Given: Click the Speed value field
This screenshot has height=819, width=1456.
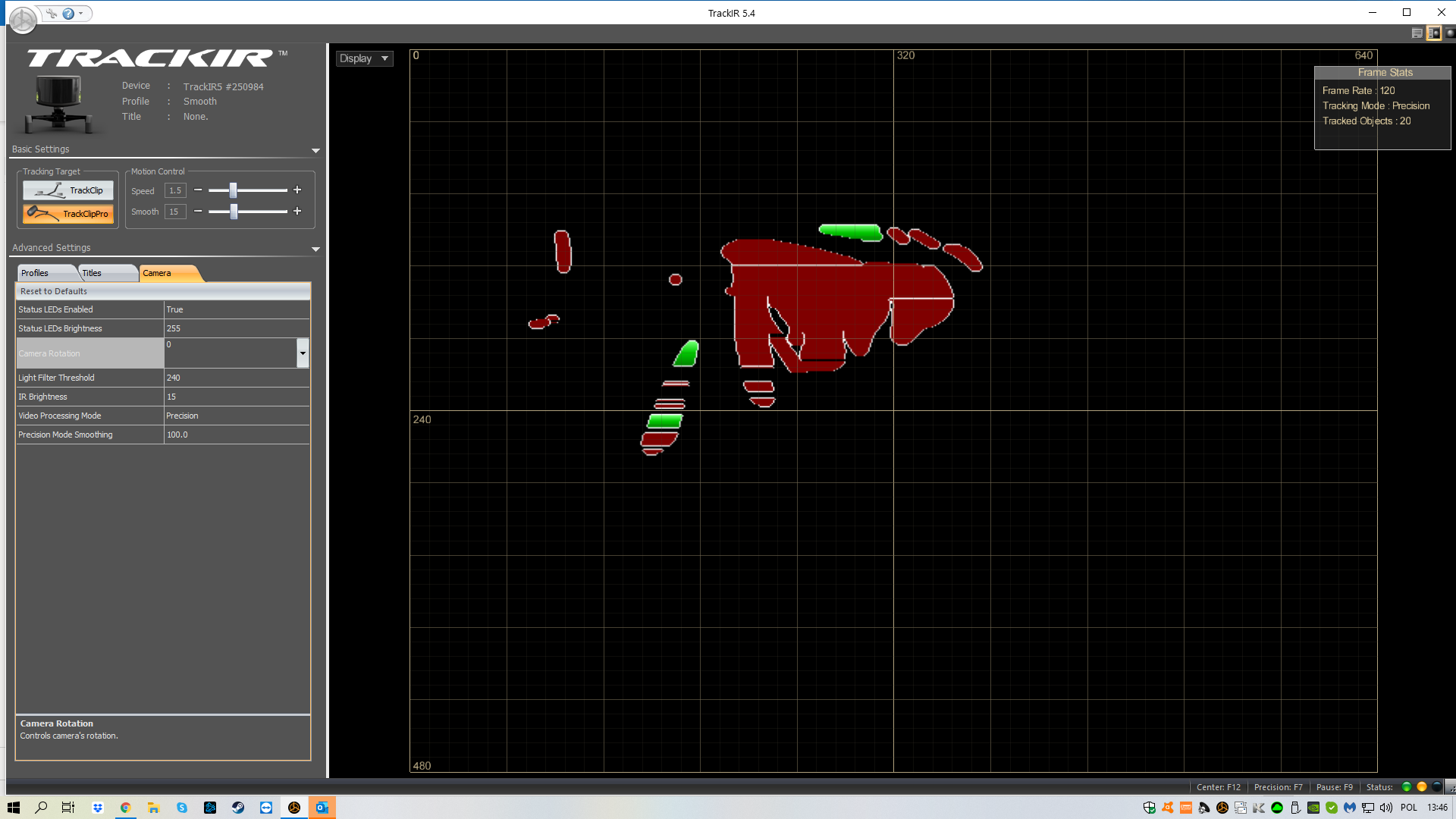Looking at the screenshot, I should click(175, 190).
